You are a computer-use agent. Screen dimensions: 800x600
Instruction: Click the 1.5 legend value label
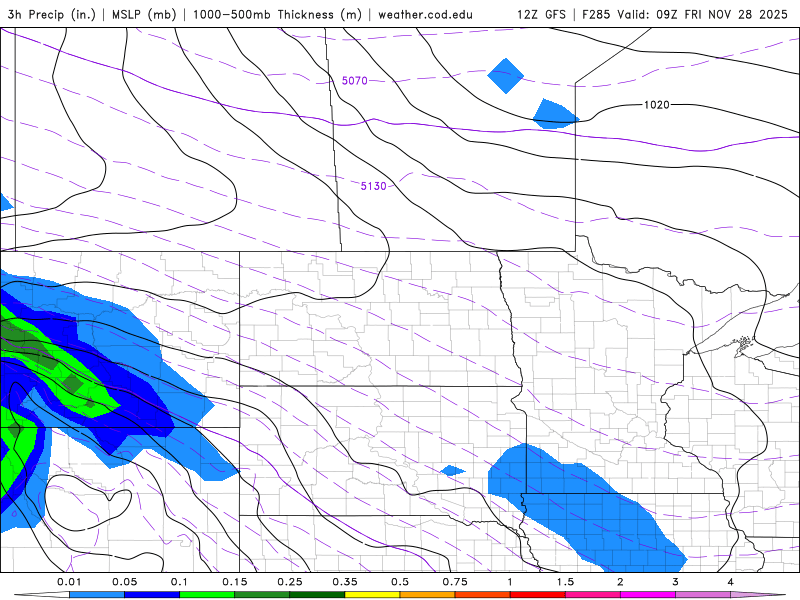pyautogui.click(x=565, y=582)
